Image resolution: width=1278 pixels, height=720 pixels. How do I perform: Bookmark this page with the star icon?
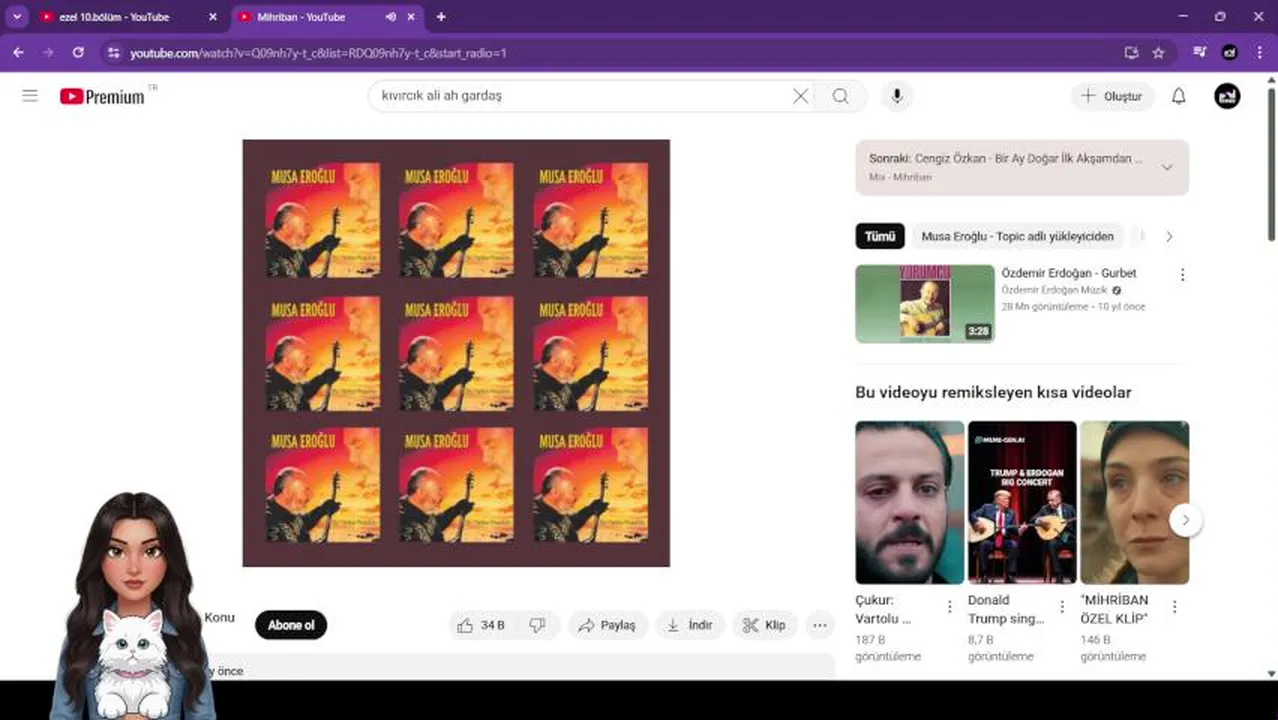click(1158, 53)
